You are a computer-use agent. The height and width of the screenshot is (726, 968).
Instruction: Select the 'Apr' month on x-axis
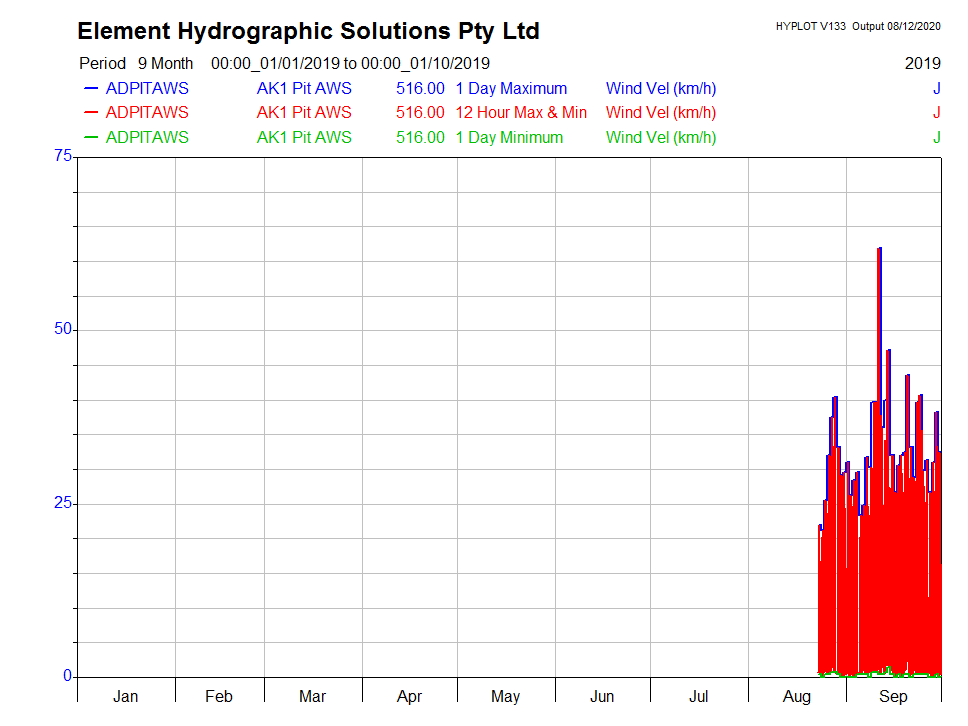point(409,696)
